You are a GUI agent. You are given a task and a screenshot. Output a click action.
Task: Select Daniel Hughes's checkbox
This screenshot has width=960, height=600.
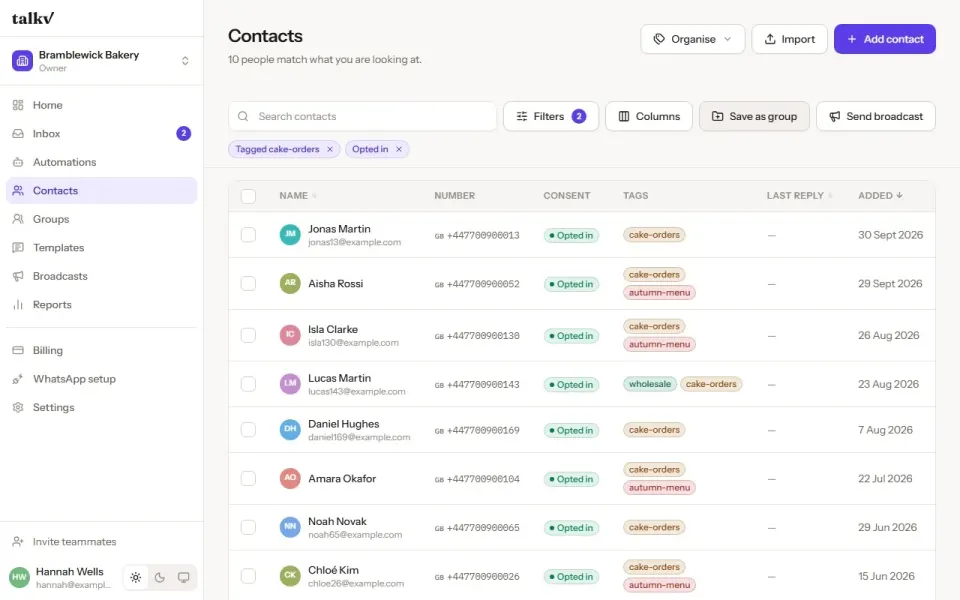[248, 430]
